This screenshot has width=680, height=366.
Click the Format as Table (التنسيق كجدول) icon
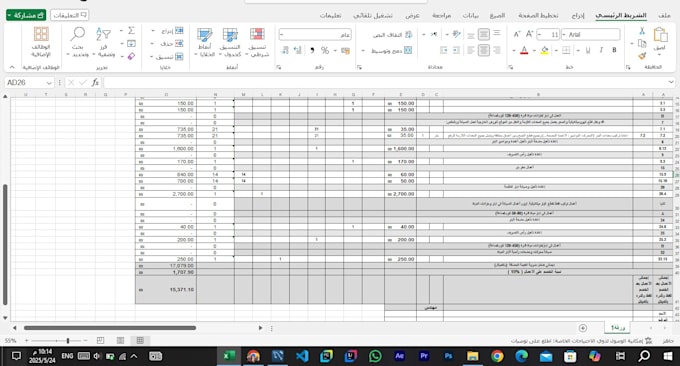click(230, 34)
